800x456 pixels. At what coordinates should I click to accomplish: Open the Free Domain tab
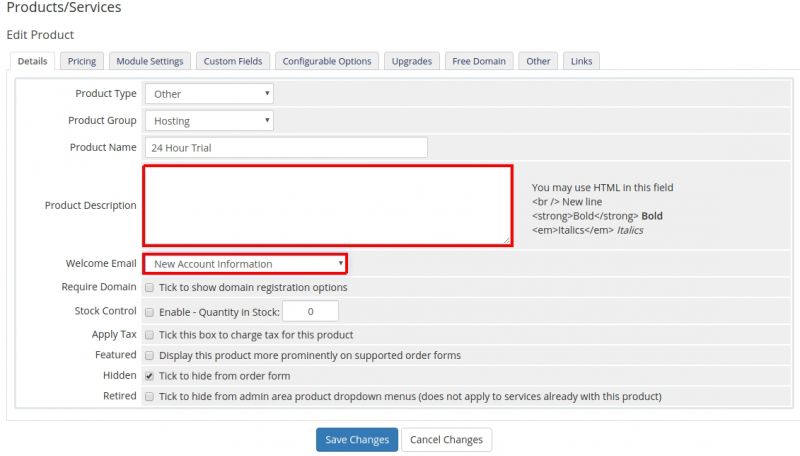(479, 61)
